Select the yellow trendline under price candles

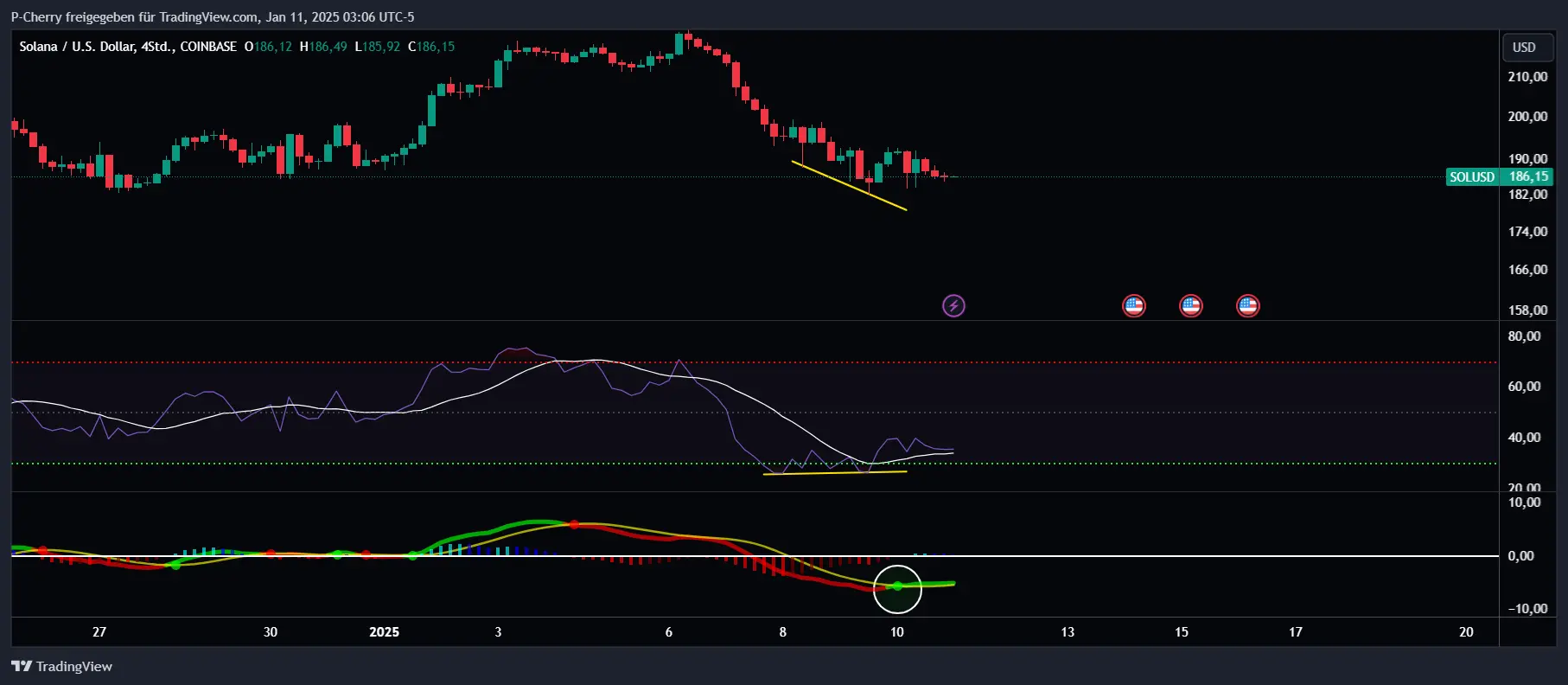pyautogui.click(x=849, y=185)
